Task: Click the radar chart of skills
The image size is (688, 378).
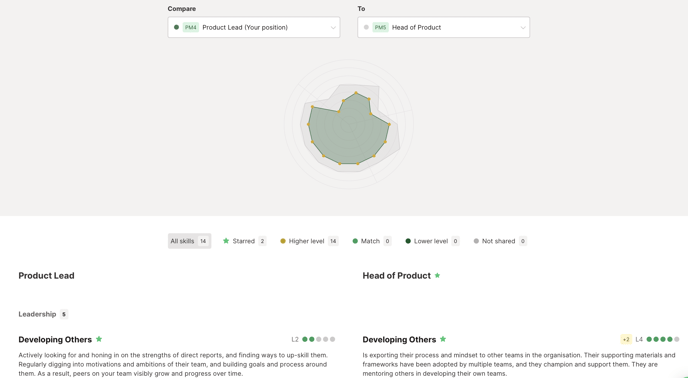Action: click(x=349, y=124)
